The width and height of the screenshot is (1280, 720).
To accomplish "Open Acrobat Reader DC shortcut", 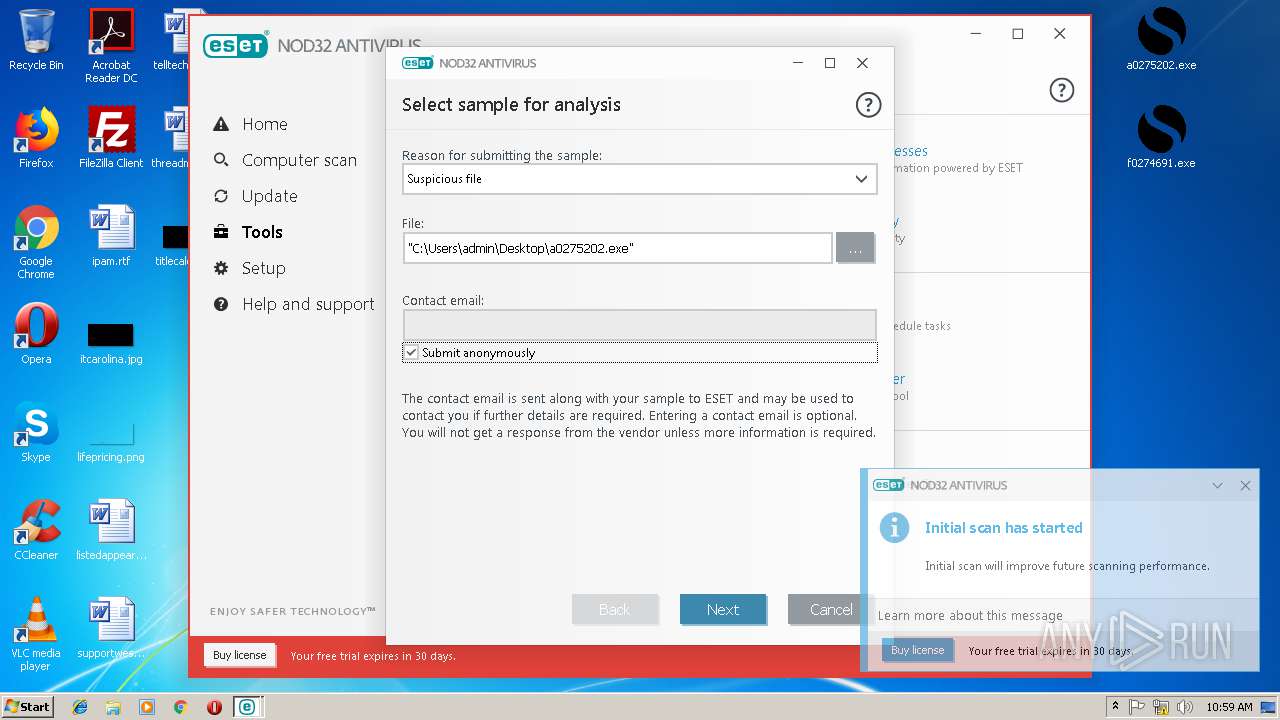I will coord(111,46).
